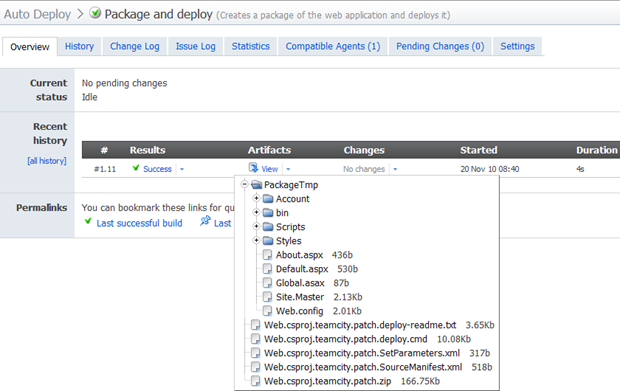Expand the bin folder node

click(256, 212)
